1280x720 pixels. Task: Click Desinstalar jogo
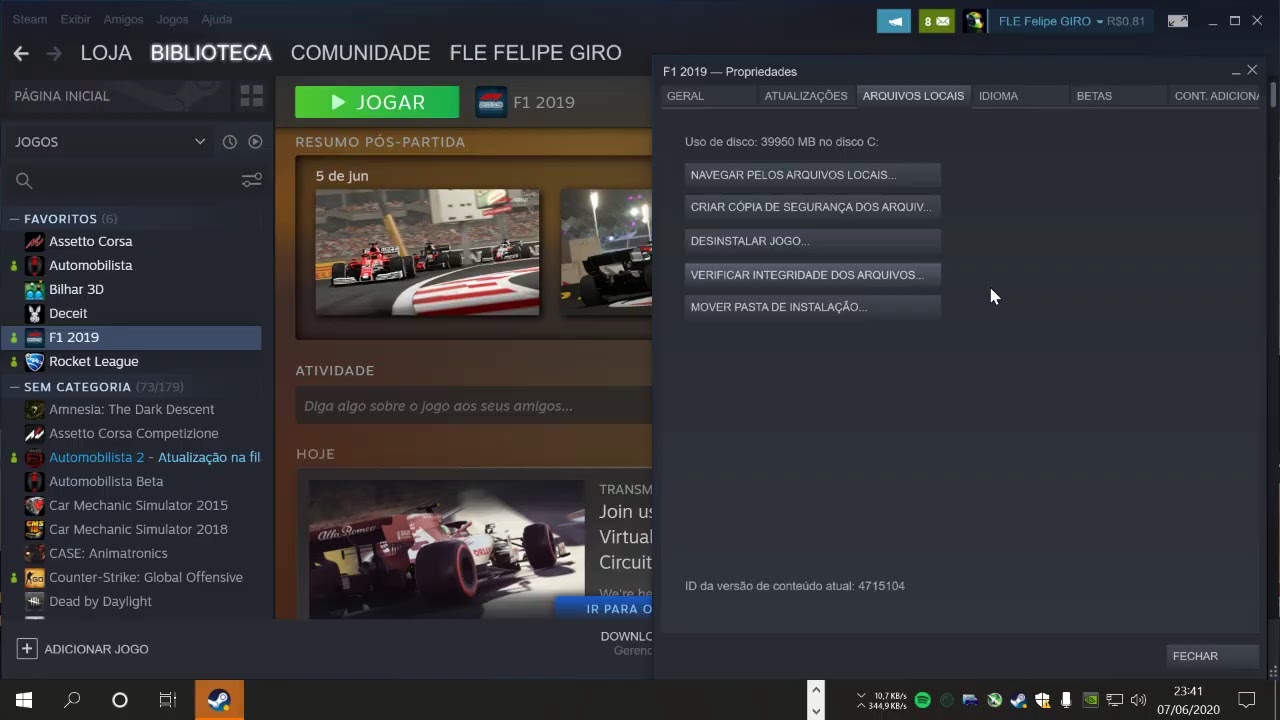tap(813, 241)
